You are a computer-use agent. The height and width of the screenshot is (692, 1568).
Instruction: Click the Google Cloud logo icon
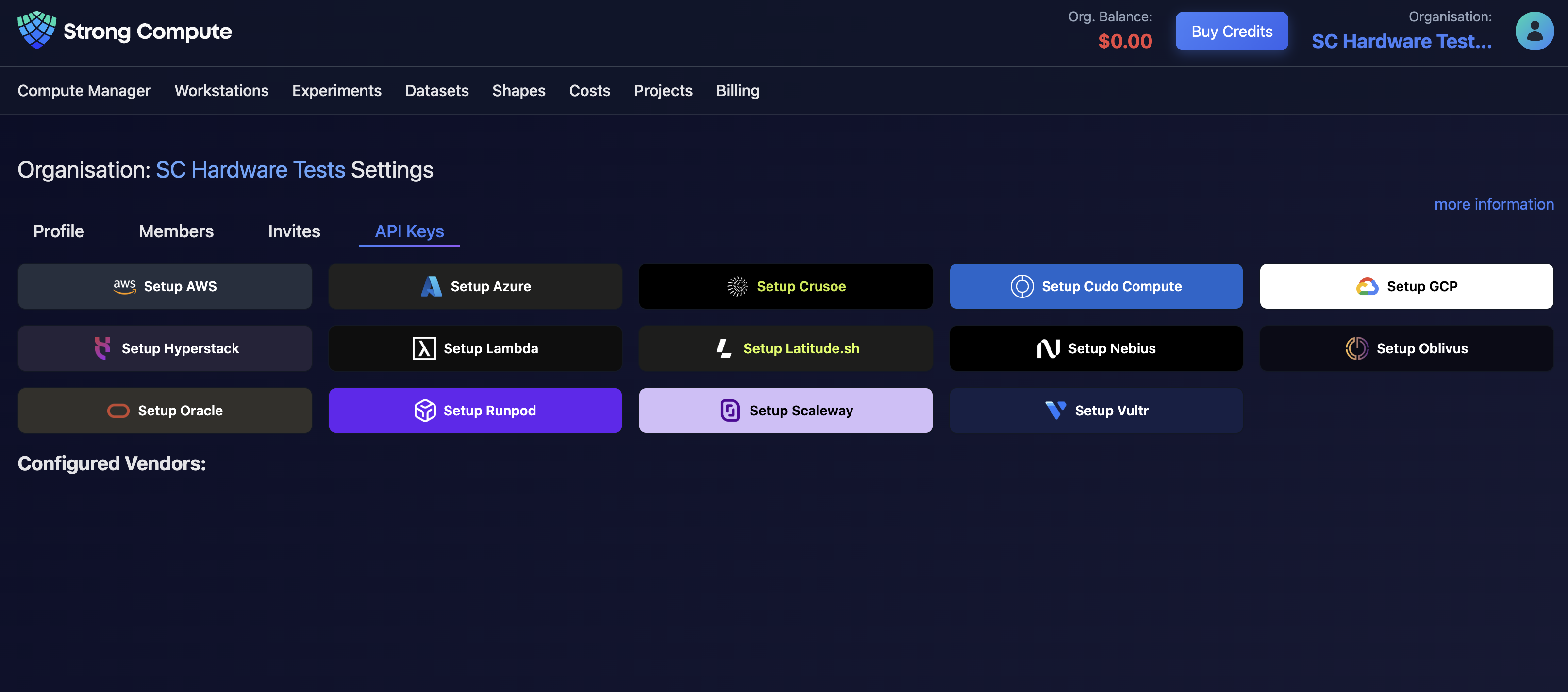point(1367,286)
